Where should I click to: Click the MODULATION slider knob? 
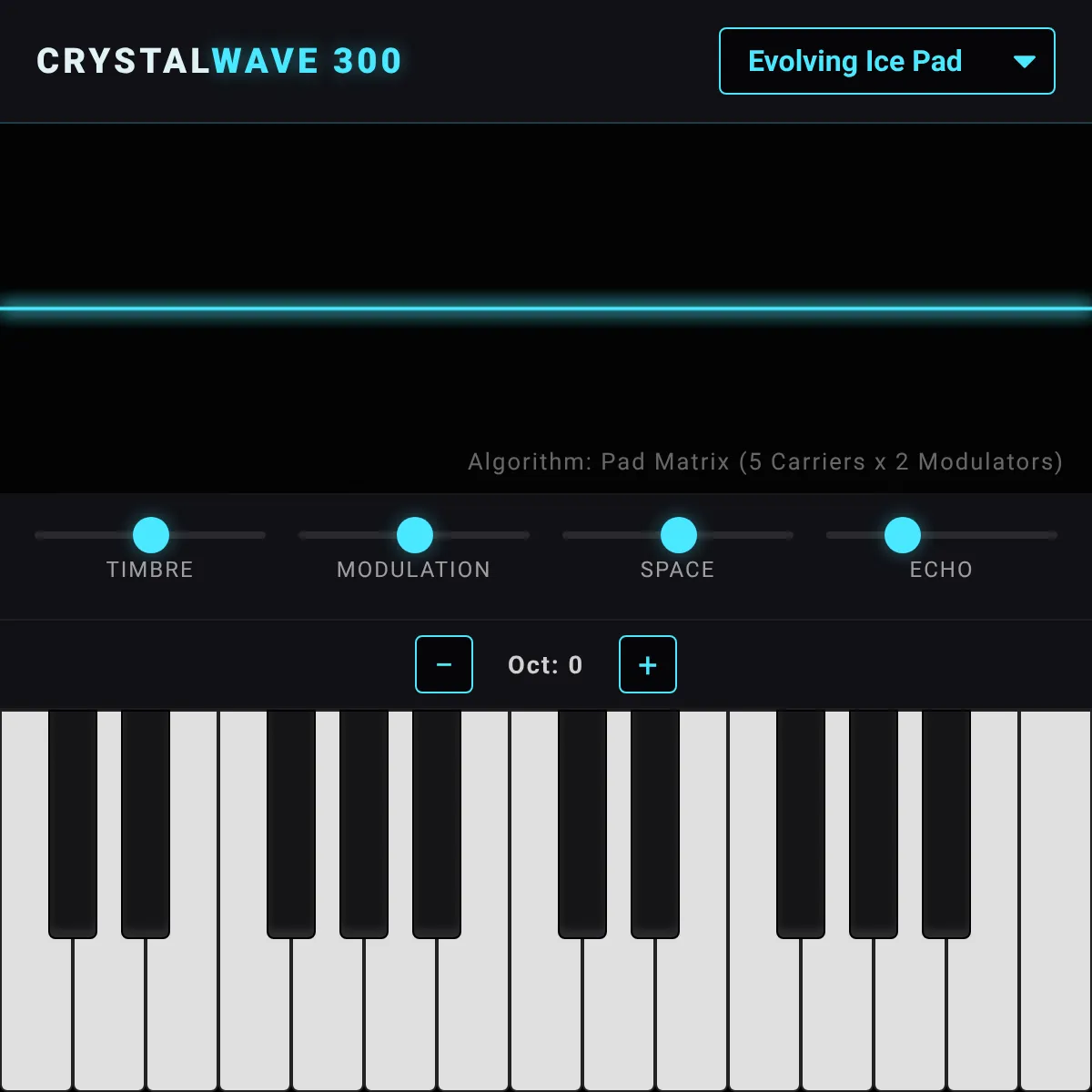coord(415,535)
